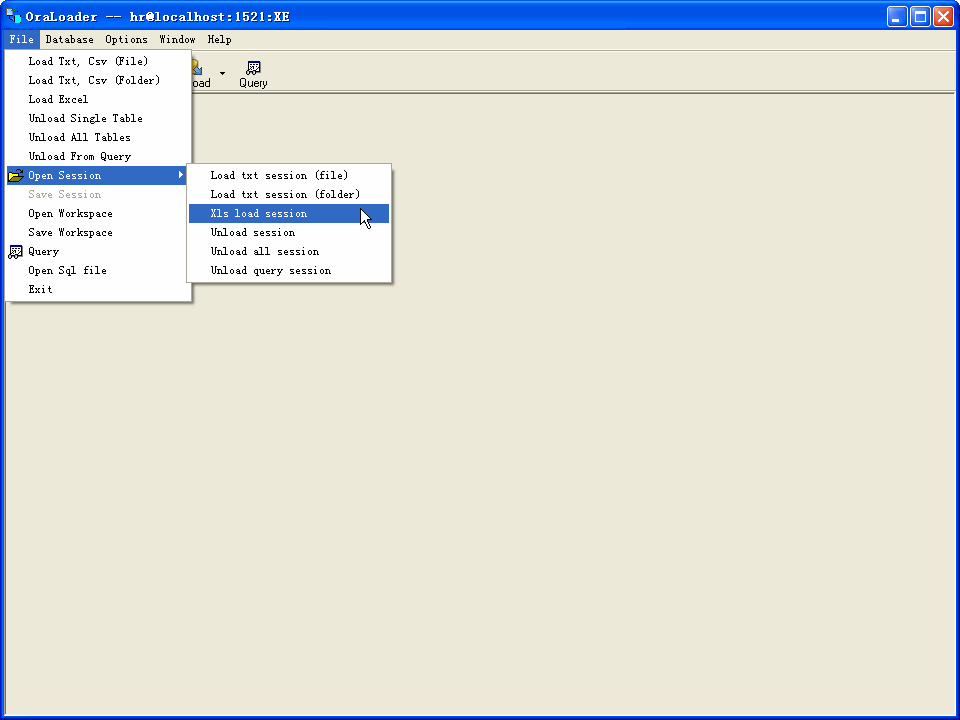960x720 pixels.
Task: Choose Unload From Query
Action: click(98, 156)
